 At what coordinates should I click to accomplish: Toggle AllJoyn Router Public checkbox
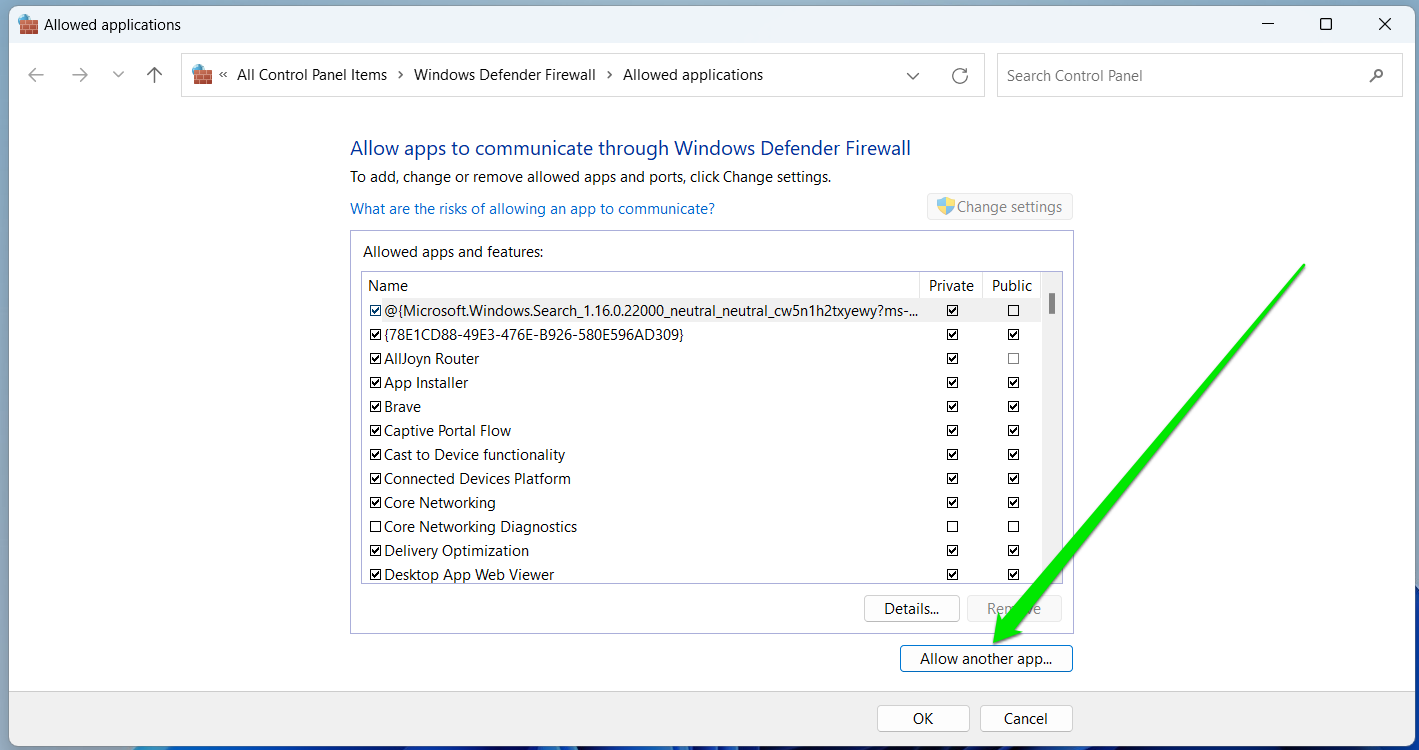click(x=1013, y=359)
